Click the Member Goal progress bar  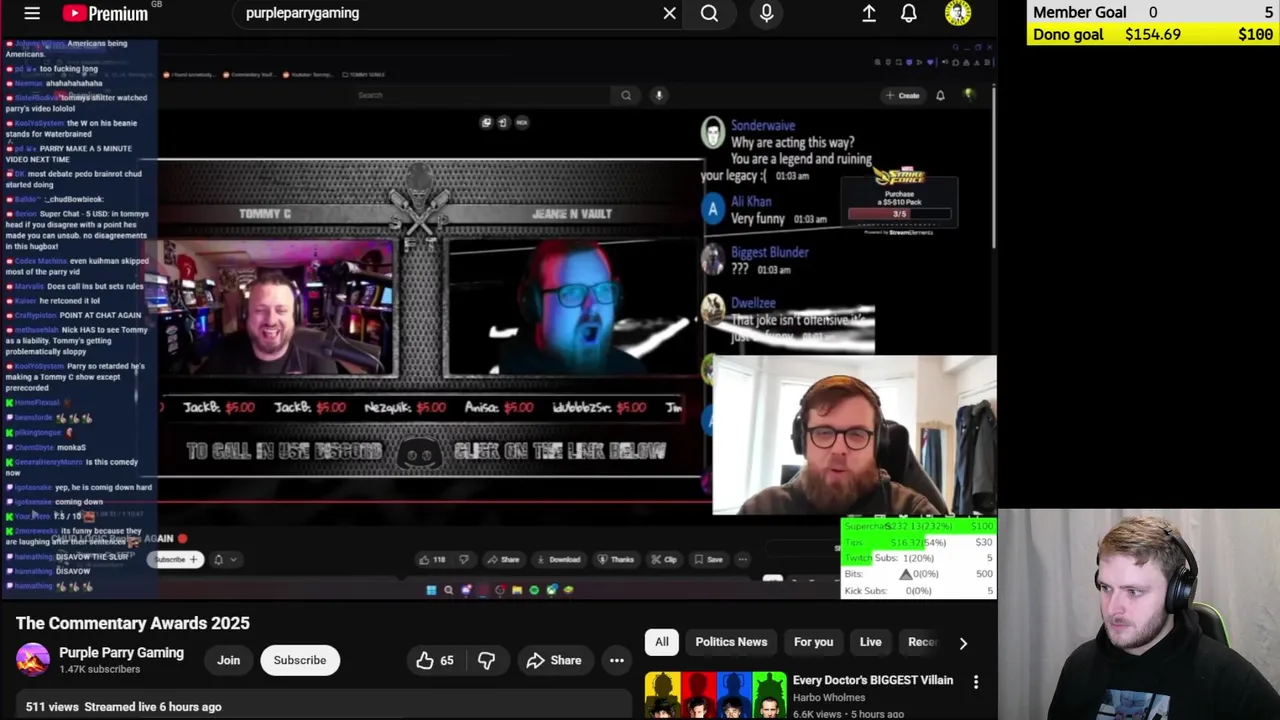click(1153, 12)
